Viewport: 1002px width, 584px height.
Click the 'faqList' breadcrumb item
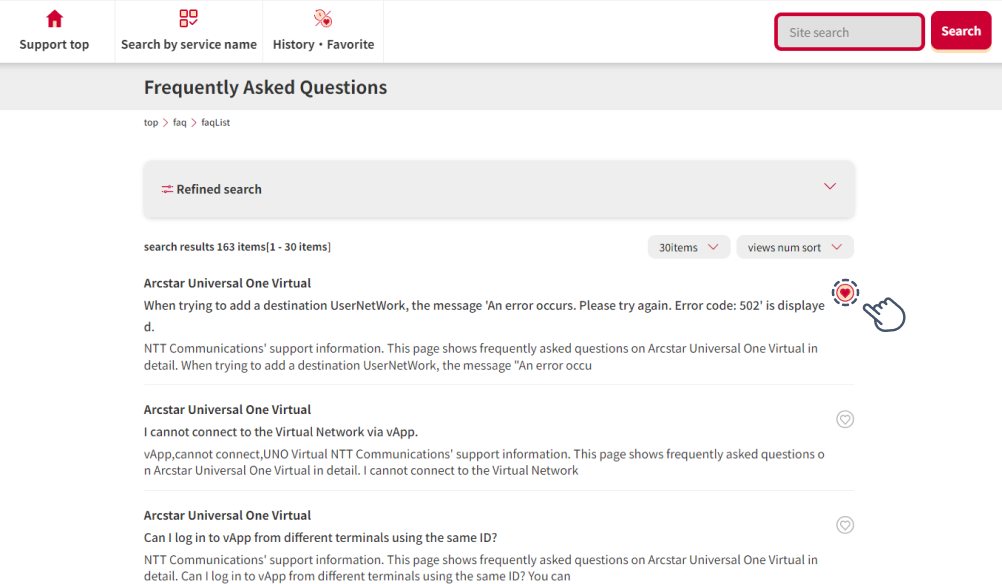[215, 123]
